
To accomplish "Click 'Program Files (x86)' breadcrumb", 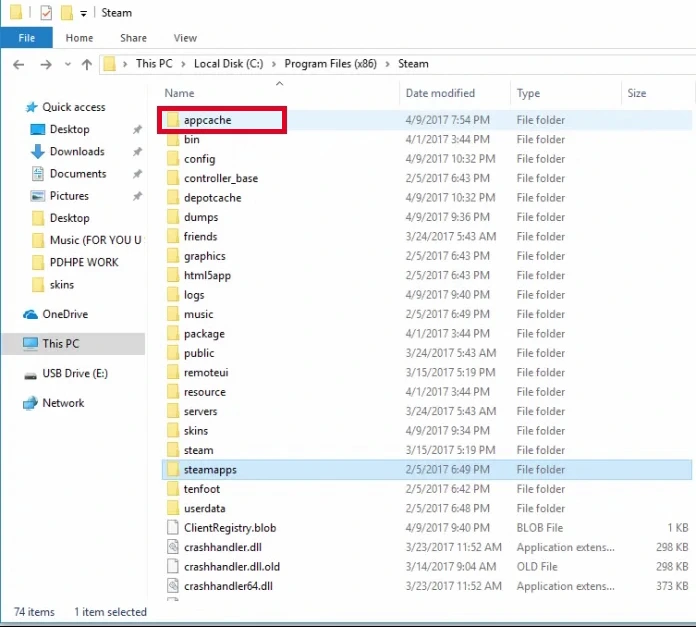I will point(331,64).
